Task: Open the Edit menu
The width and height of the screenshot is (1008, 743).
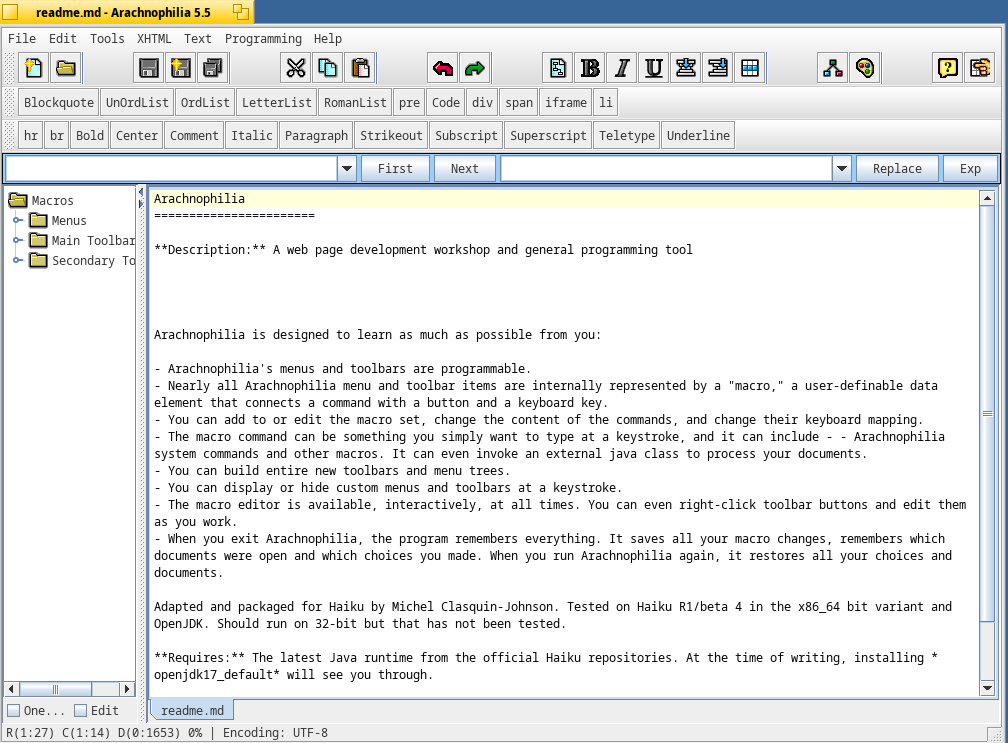Action: click(62, 39)
